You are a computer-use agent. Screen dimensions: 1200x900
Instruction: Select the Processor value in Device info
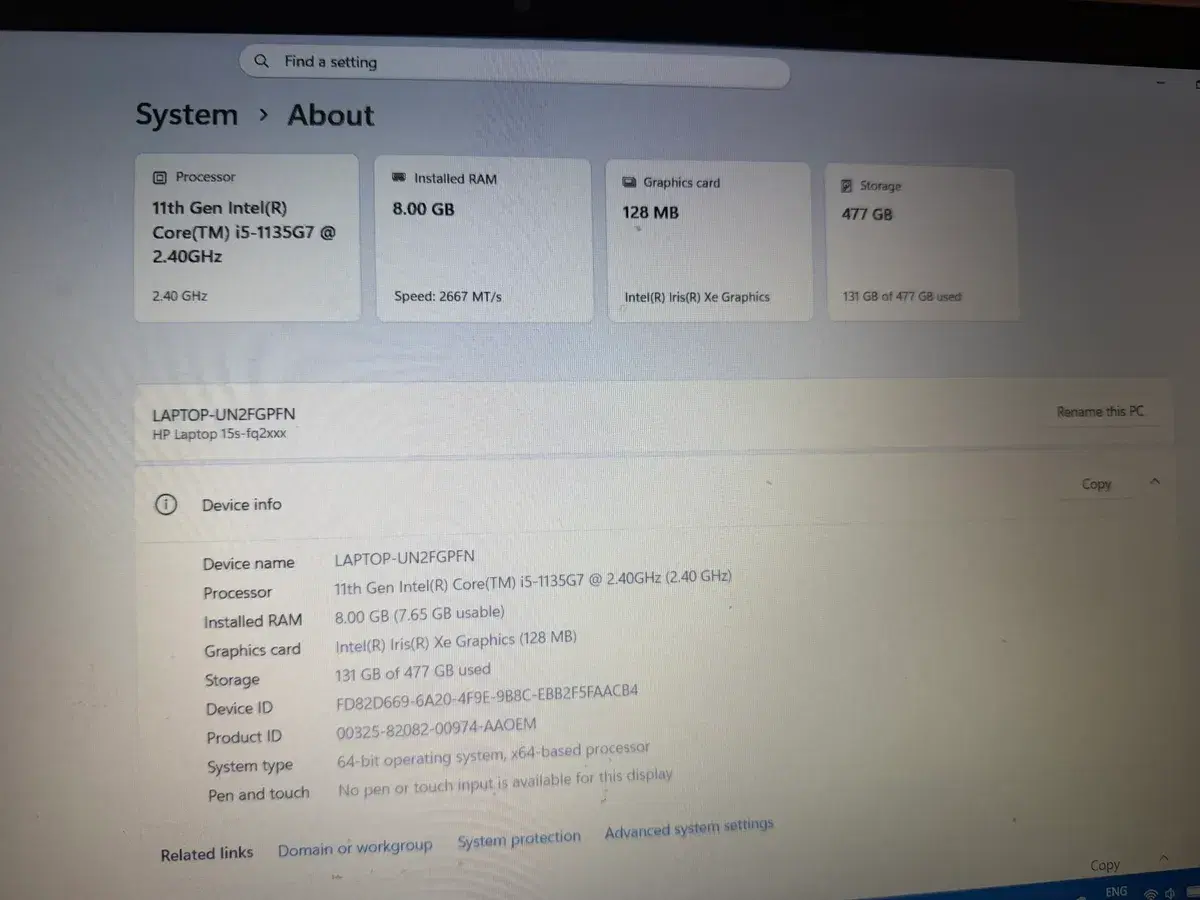(533, 580)
